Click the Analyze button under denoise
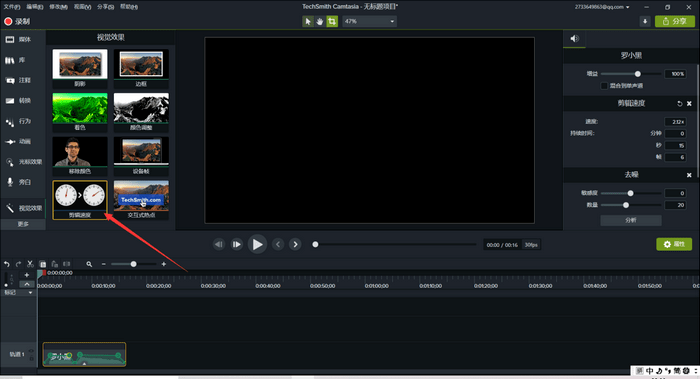Screen dimensions: 700x379 pyautogui.click(x=631, y=220)
